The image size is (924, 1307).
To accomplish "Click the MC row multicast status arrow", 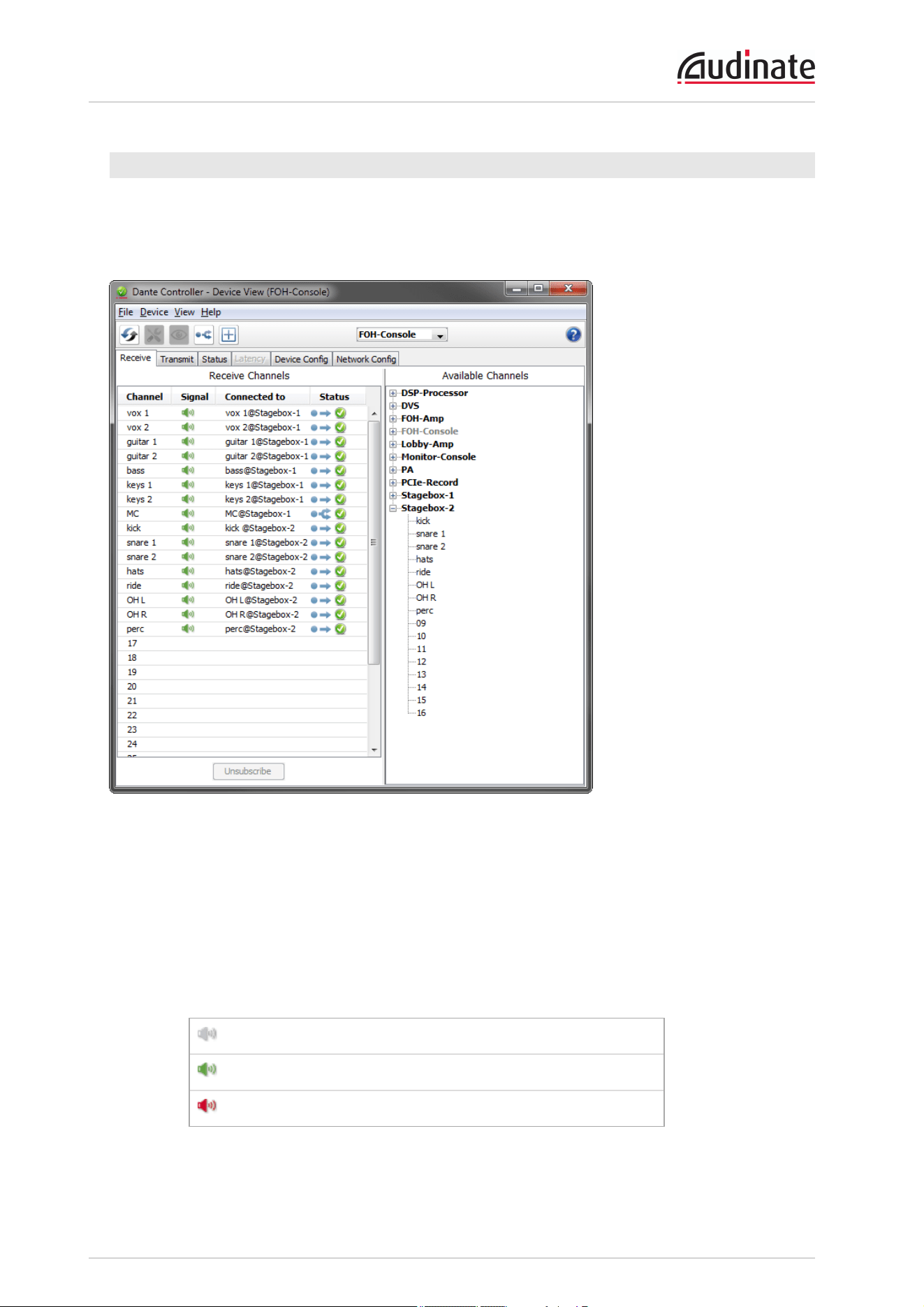I will click(x=325, y=513).
